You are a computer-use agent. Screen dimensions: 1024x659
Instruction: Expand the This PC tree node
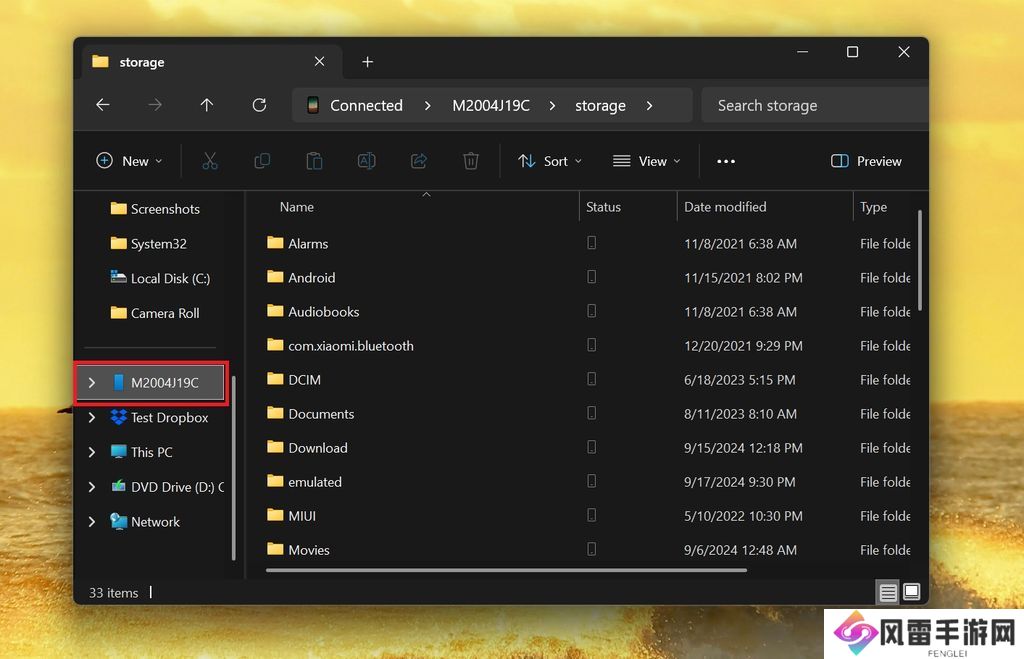pos(92,452)
